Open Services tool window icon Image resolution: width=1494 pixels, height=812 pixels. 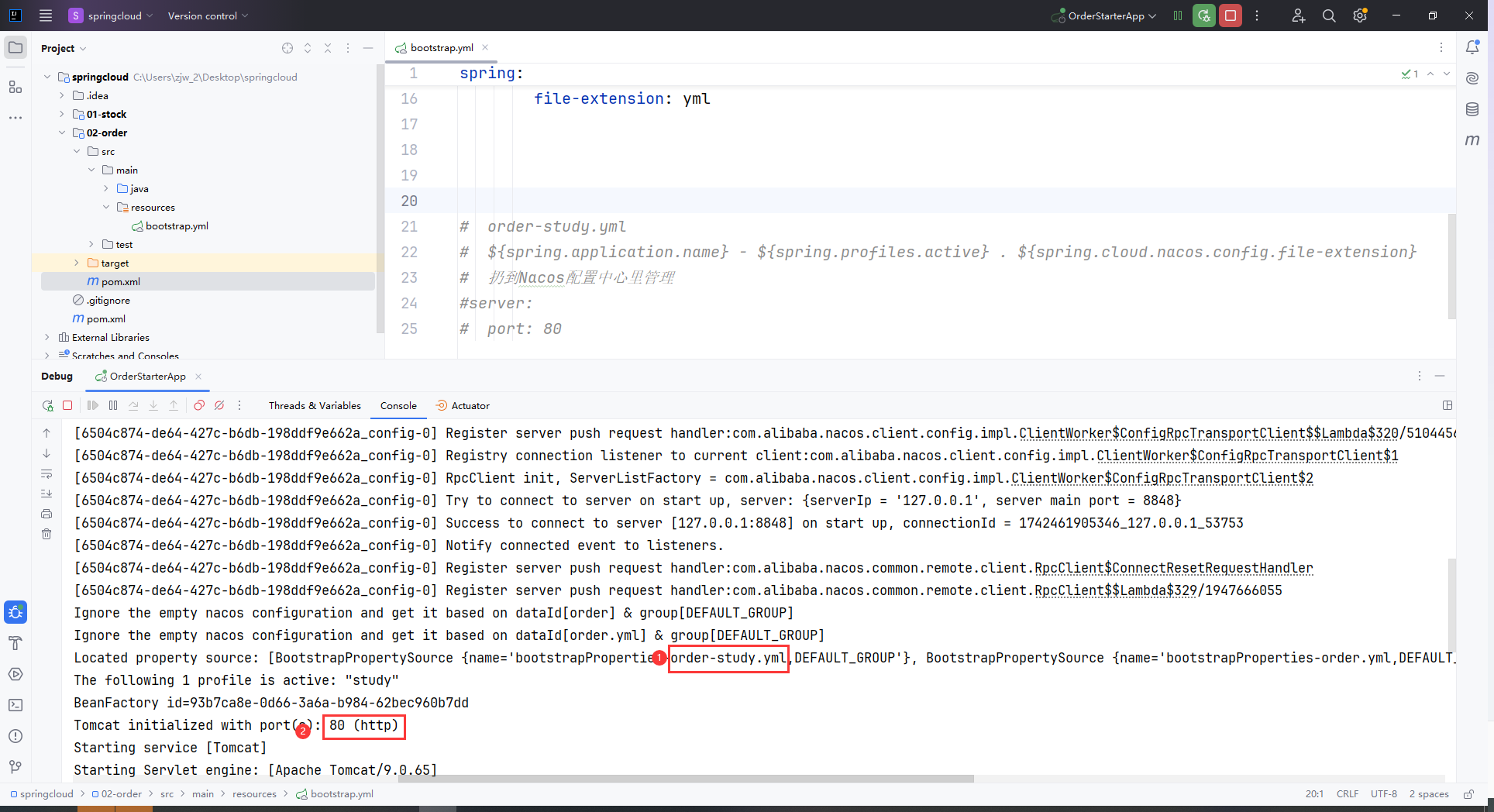15,674
